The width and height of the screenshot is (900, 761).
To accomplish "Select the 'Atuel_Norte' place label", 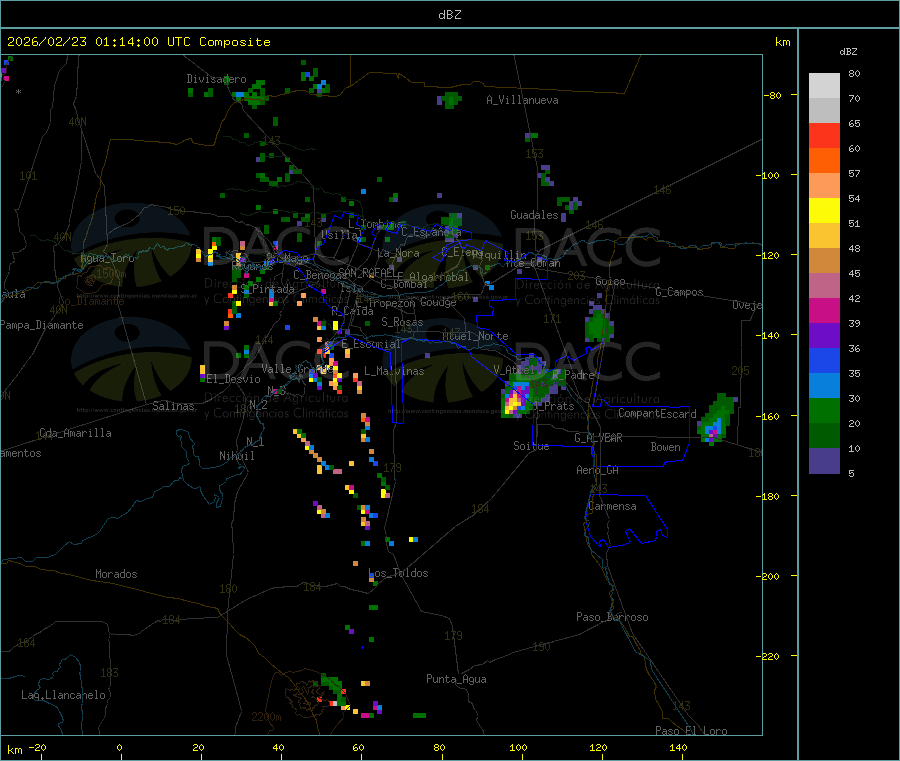I will 475,336.
